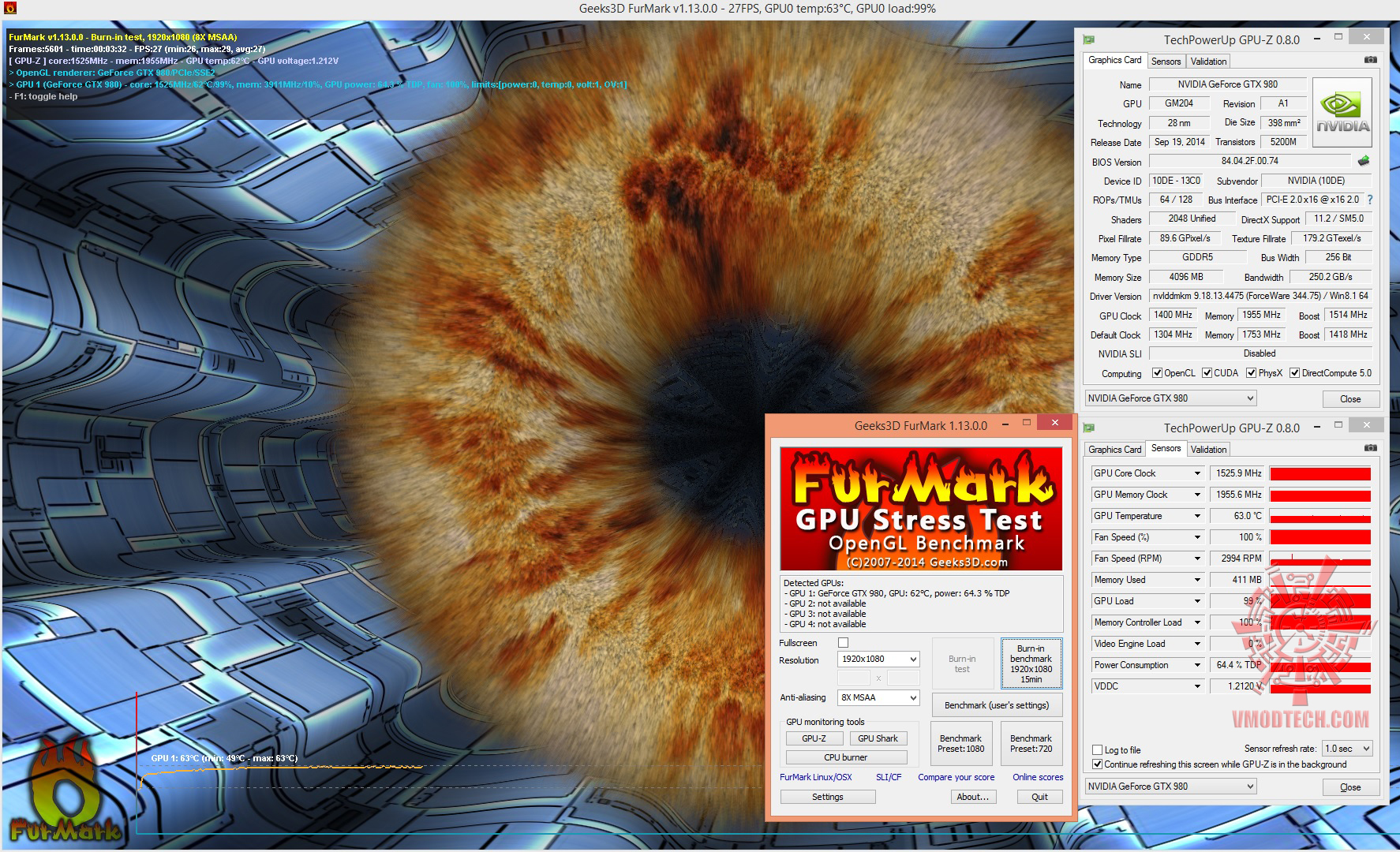Expand GPU Temperature sensor dropdown arrow
This screenshot has width=1400, height=852.
pyautogui.click(x=1196, y=516)
